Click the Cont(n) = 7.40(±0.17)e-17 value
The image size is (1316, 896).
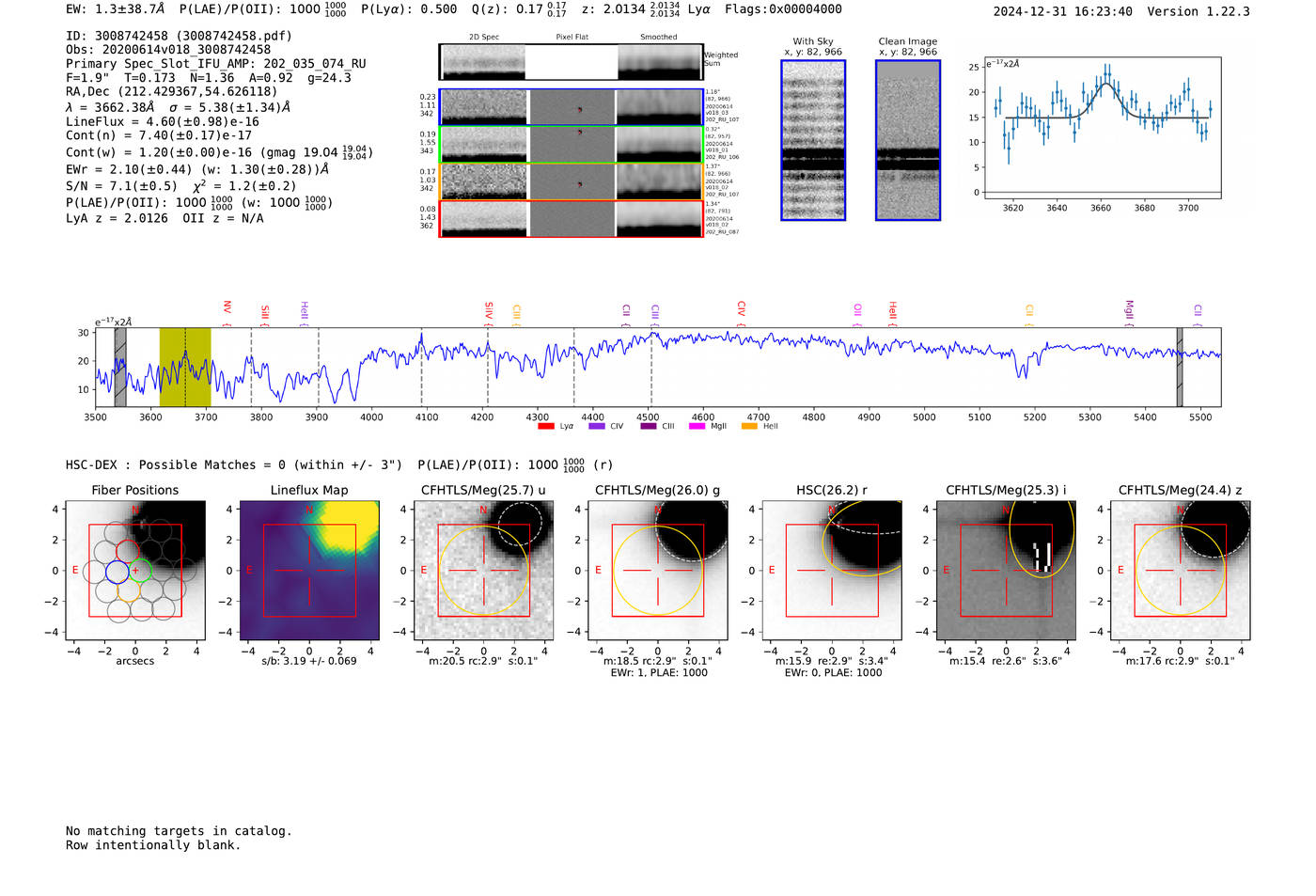[x=159, y=135]
